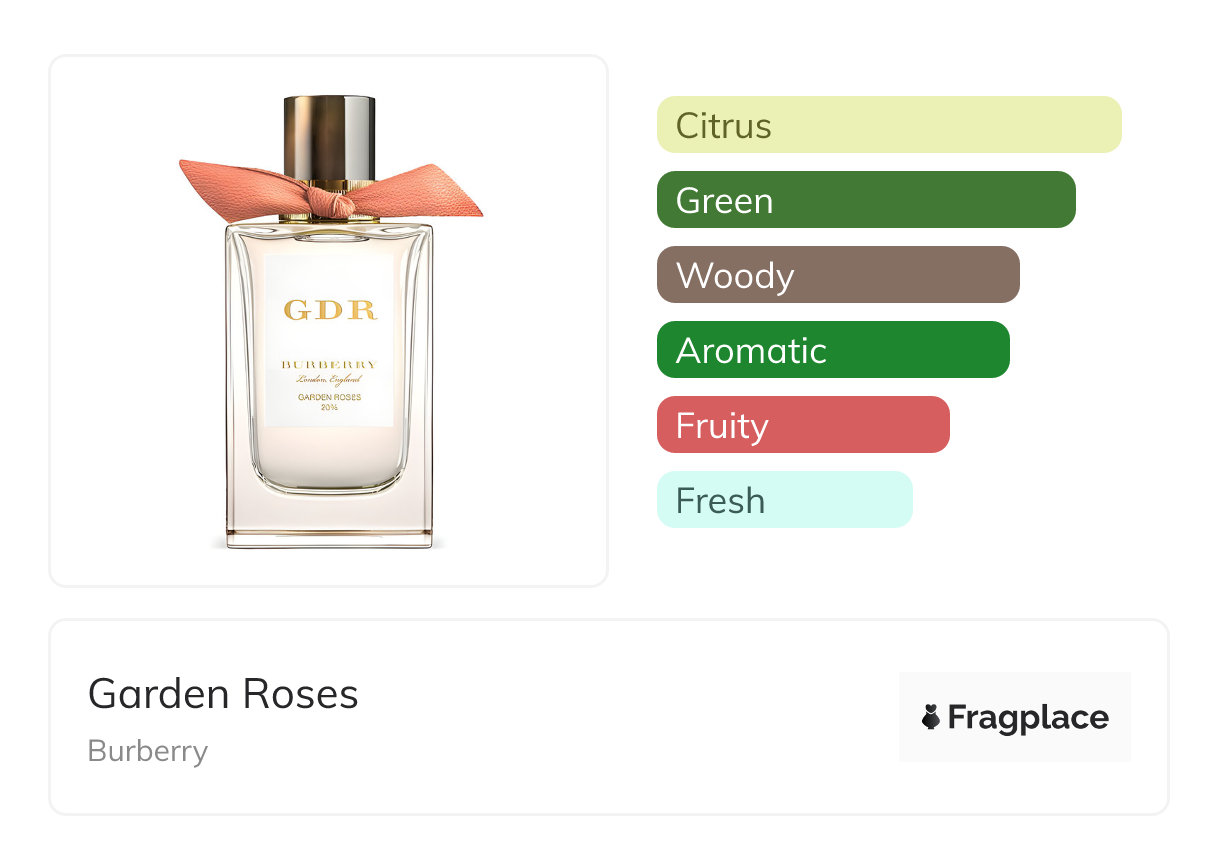
Task: Click the GDR letters on the bottle
Action: pyautogui.click(x=330, y=310)
